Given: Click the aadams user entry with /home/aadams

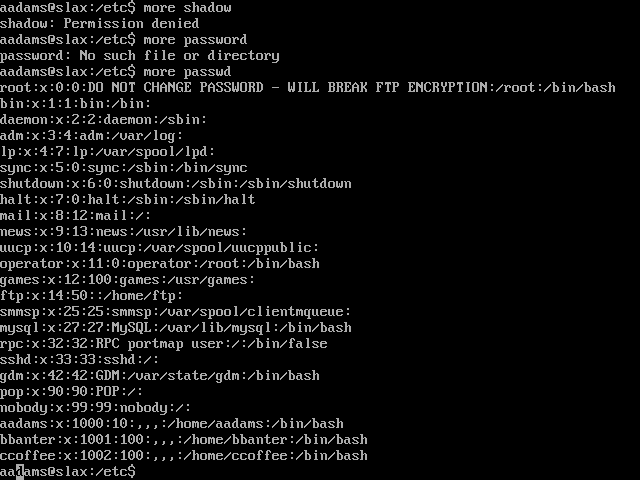Looking at the screenshot, I should click(x=172, y=424).
